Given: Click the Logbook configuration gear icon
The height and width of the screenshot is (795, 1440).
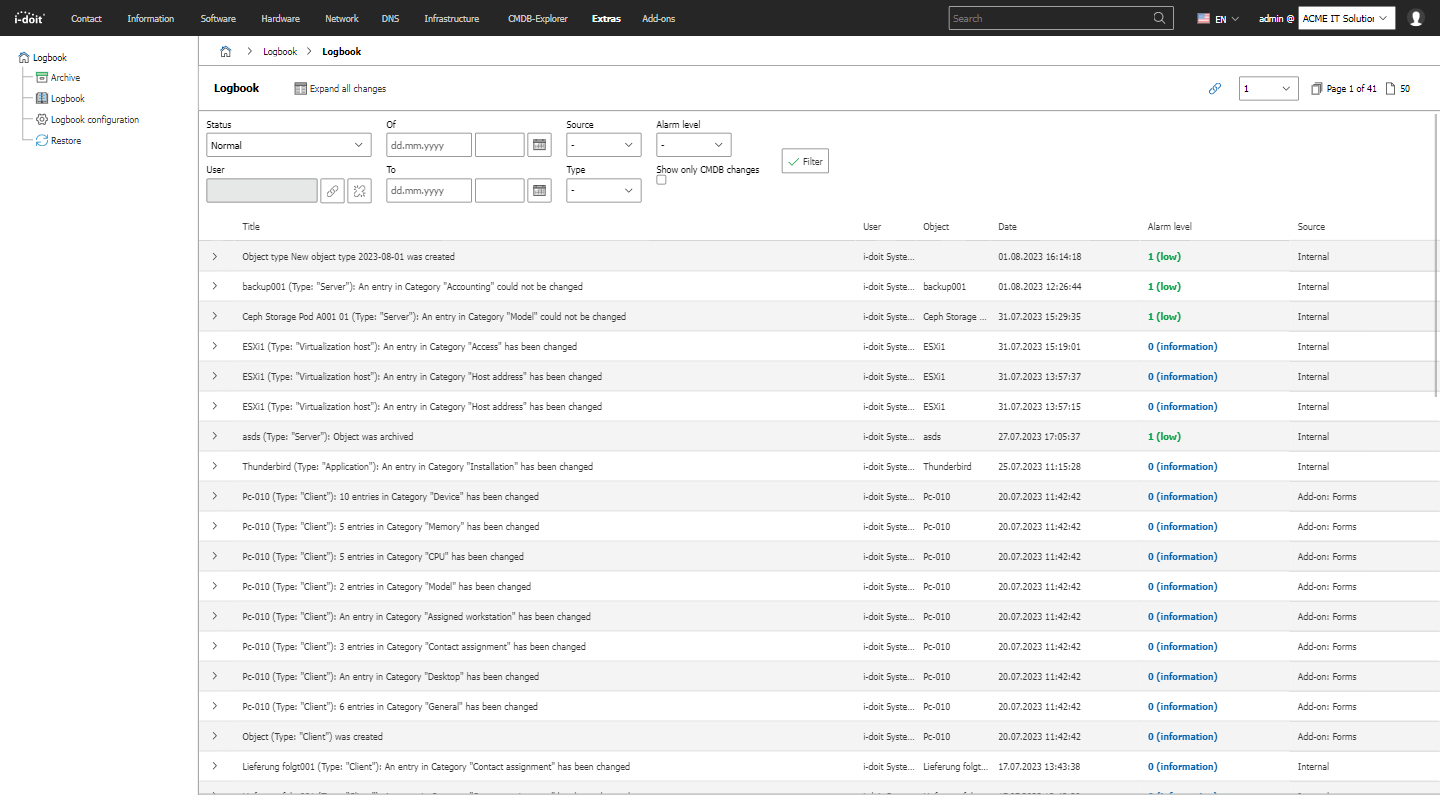Looking at the screenshot, I should pos(42,120).
